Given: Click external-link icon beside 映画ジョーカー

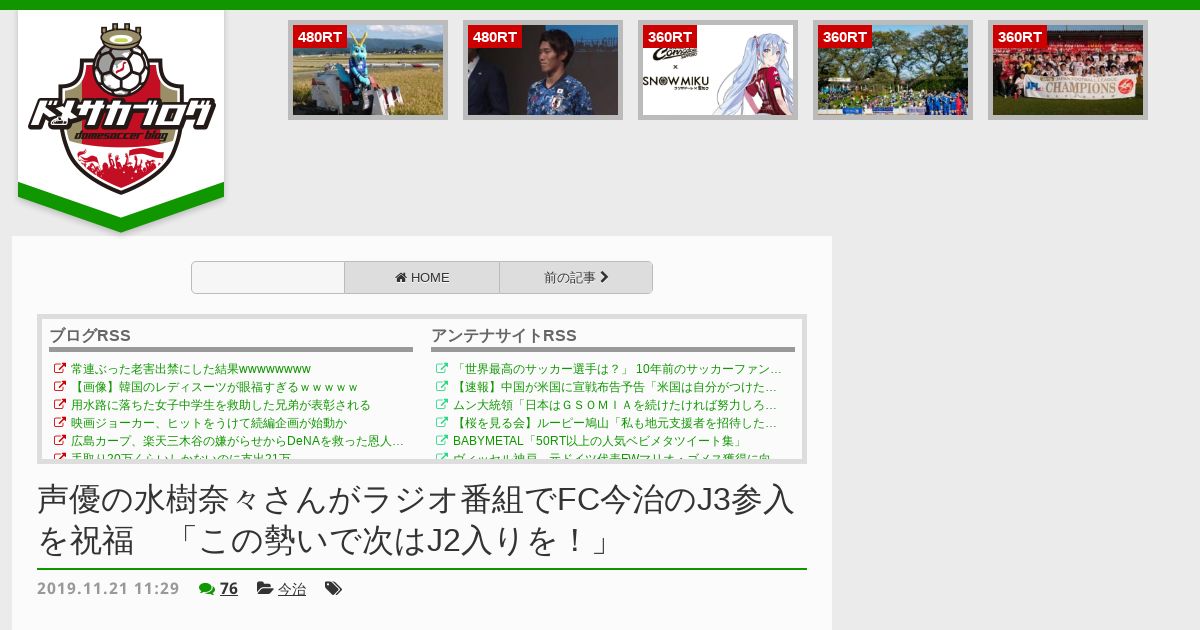Looking at the screenshot, I should (60, 423).
